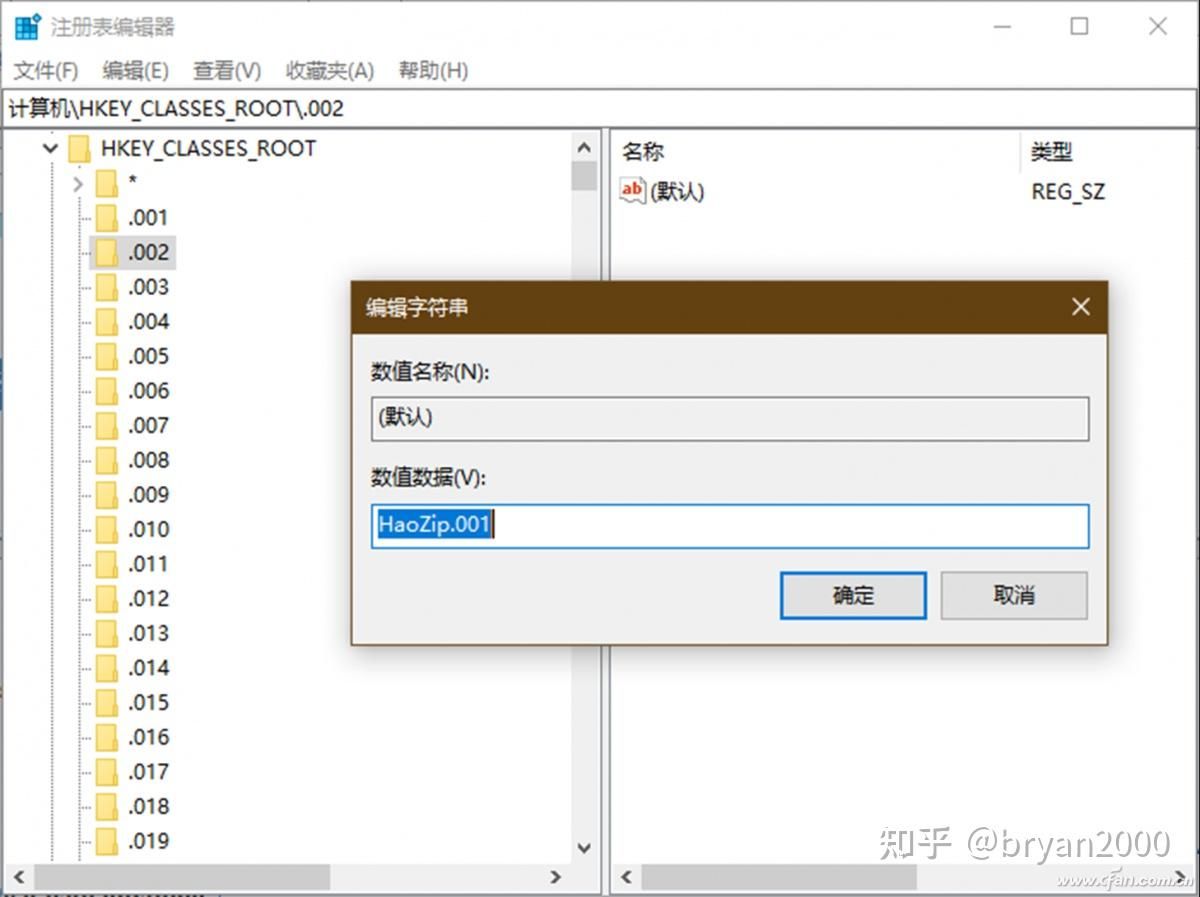Viewport: 1200px width, 897px height.
Task: Click the ab string value icon for (默认)
Action: pyautogui.click(x=633, y=191)
